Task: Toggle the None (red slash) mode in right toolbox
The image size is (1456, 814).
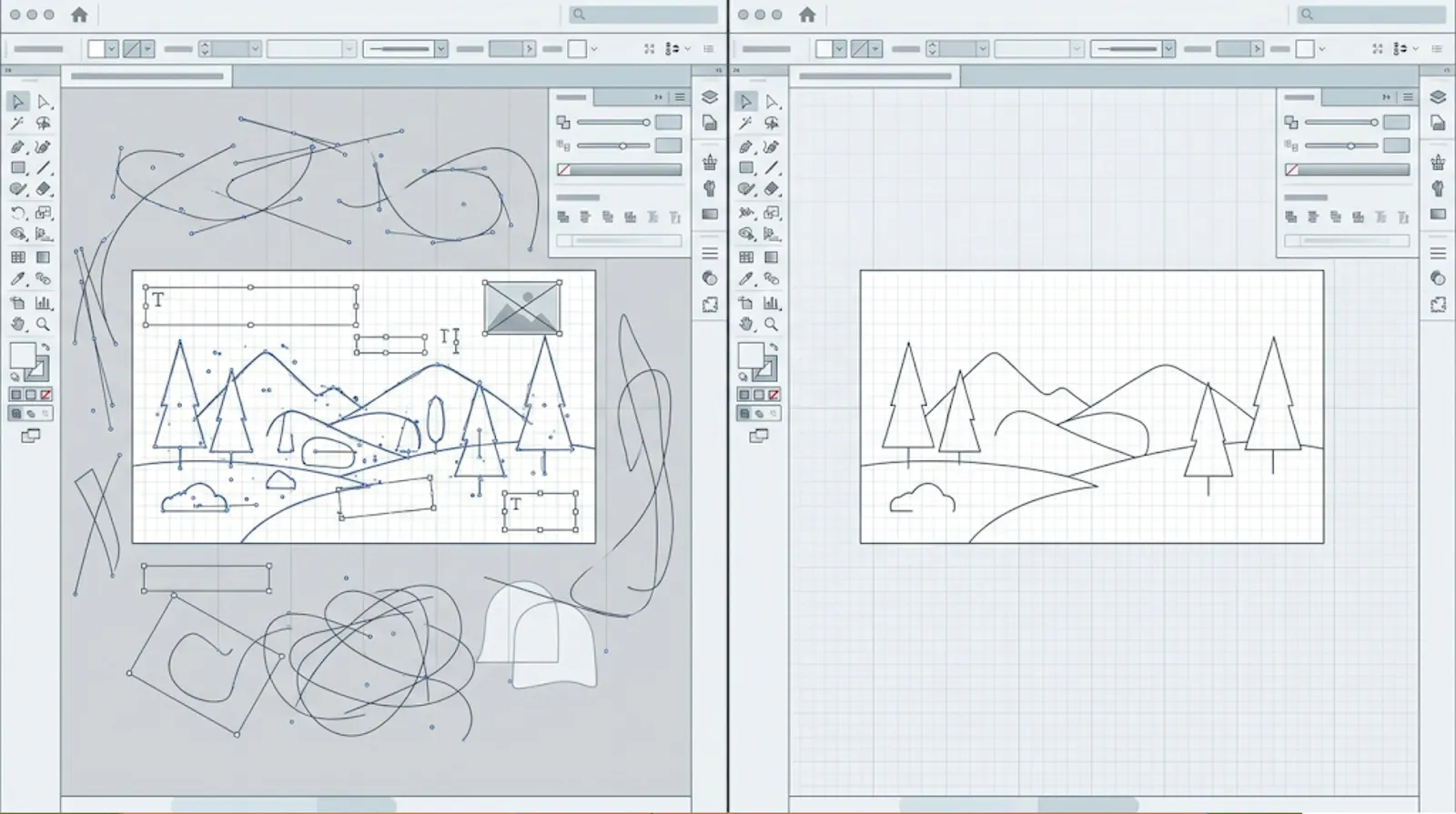Action: click(773, 395)
